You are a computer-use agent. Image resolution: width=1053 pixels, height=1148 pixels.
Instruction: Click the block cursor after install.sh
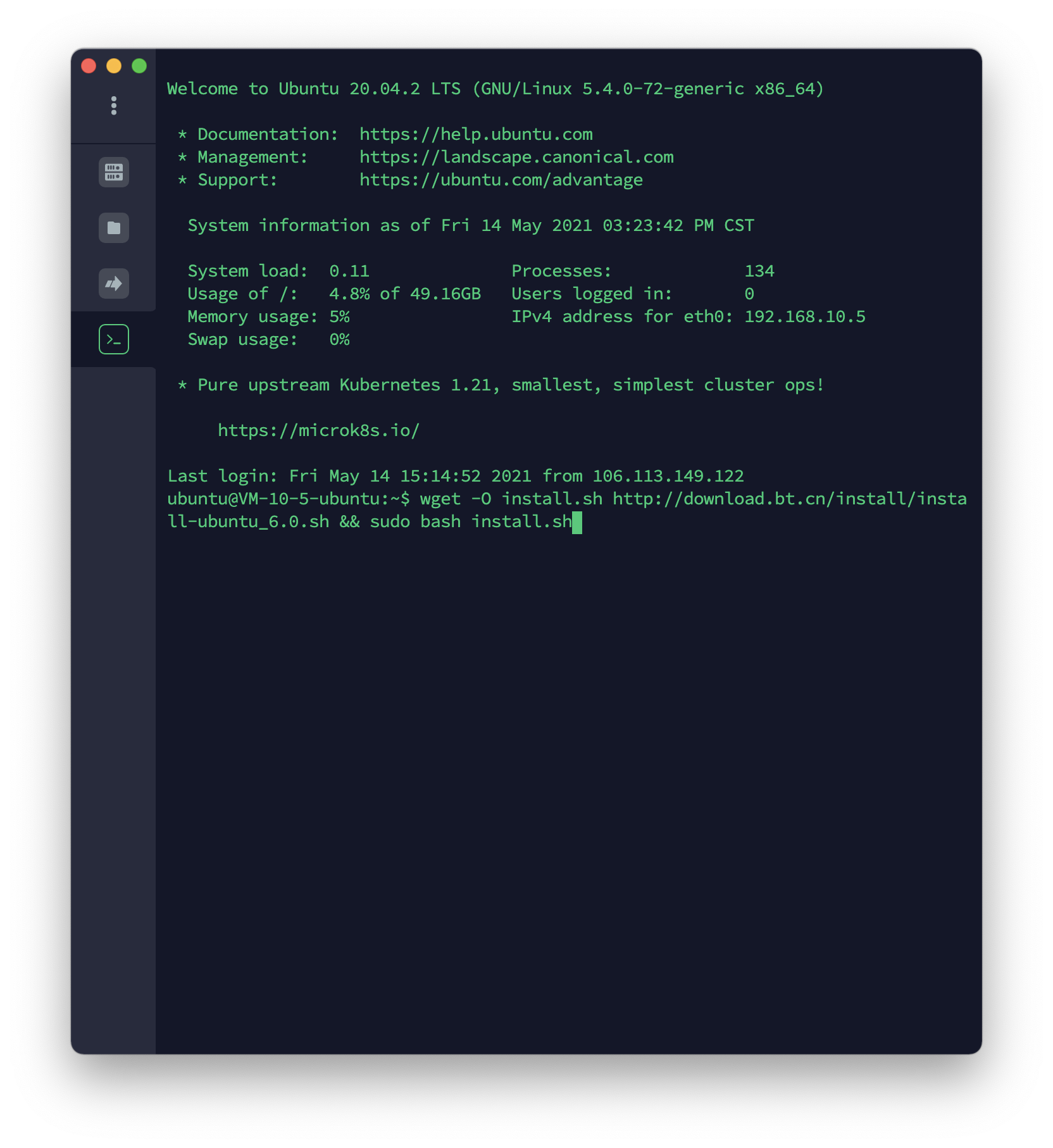(576, 521)
